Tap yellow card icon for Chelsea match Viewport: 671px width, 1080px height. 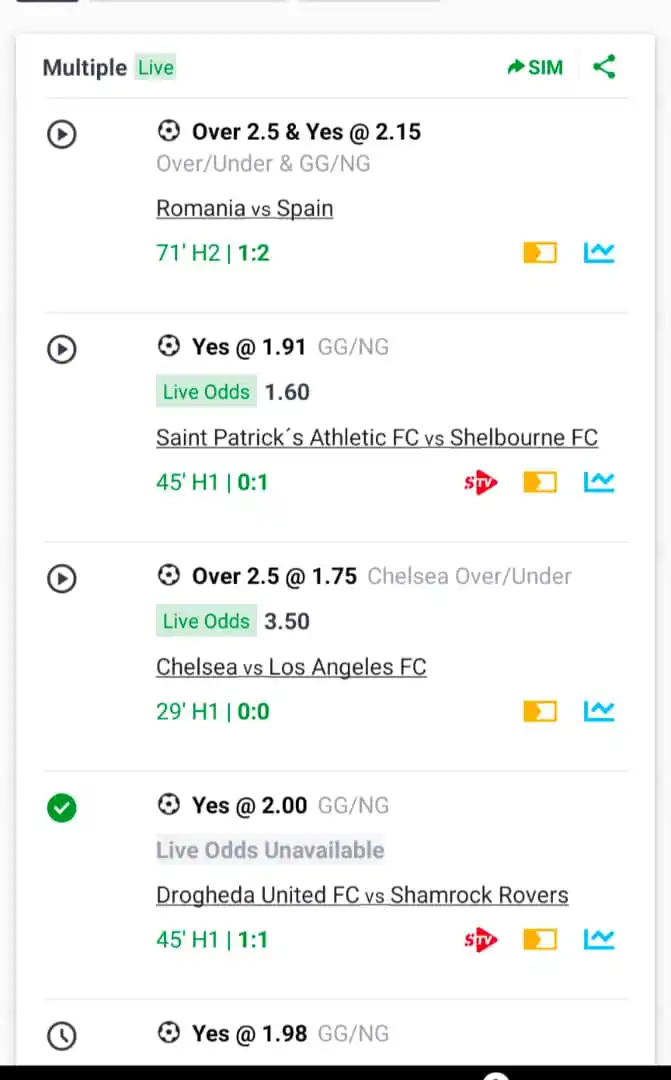click(x=539, y=712)
